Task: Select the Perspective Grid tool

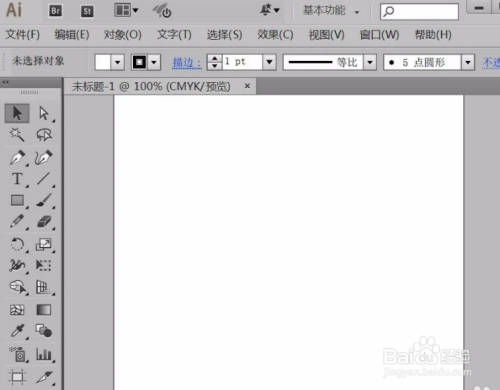Action: click(44, 287)
